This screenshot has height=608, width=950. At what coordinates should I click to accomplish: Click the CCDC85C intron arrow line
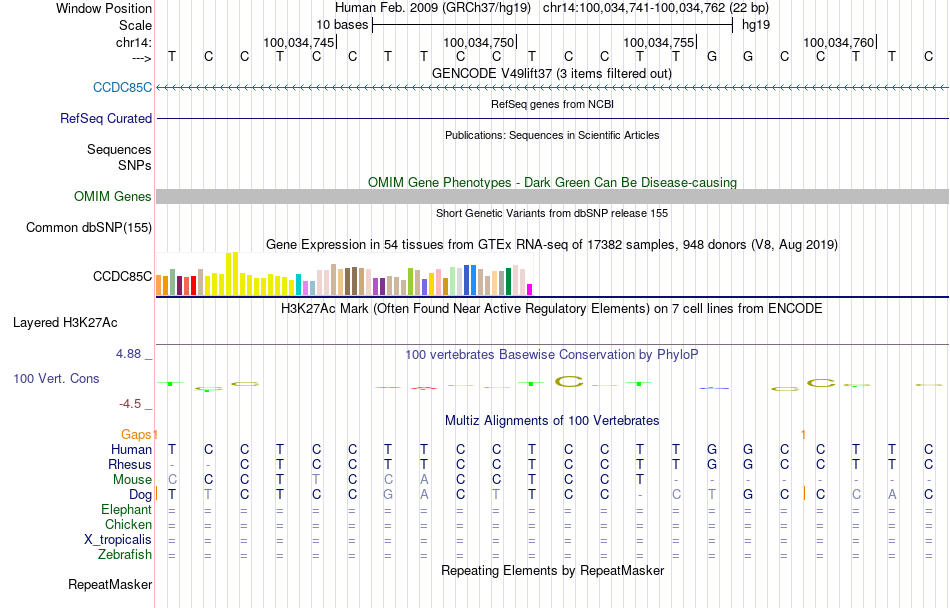click(x=552, y=88)
